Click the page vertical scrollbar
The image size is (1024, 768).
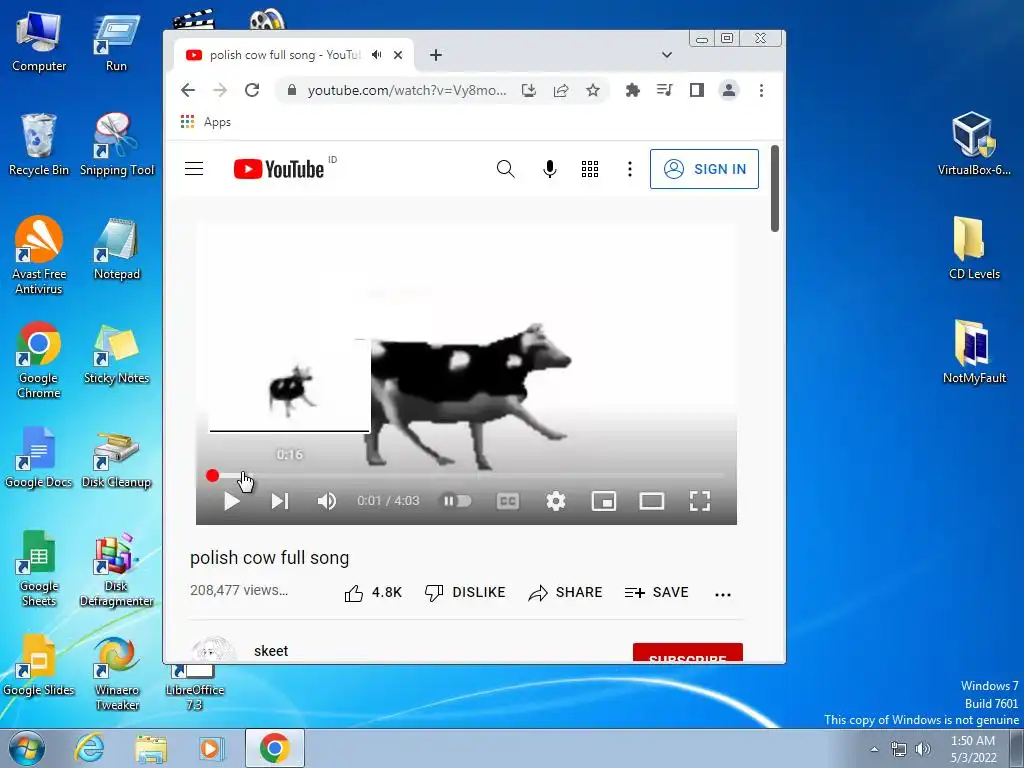[775, 188]
